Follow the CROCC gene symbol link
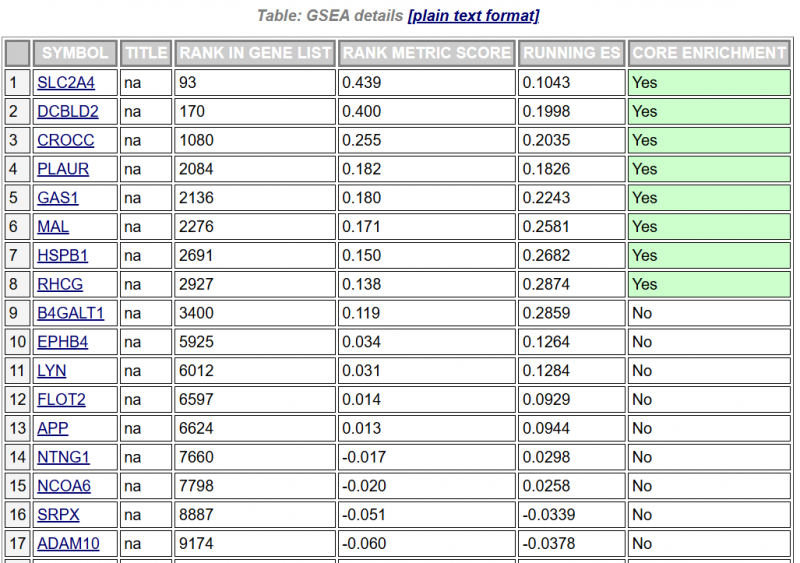Screen dimensions: 800x563 click(x=65, y=141)
